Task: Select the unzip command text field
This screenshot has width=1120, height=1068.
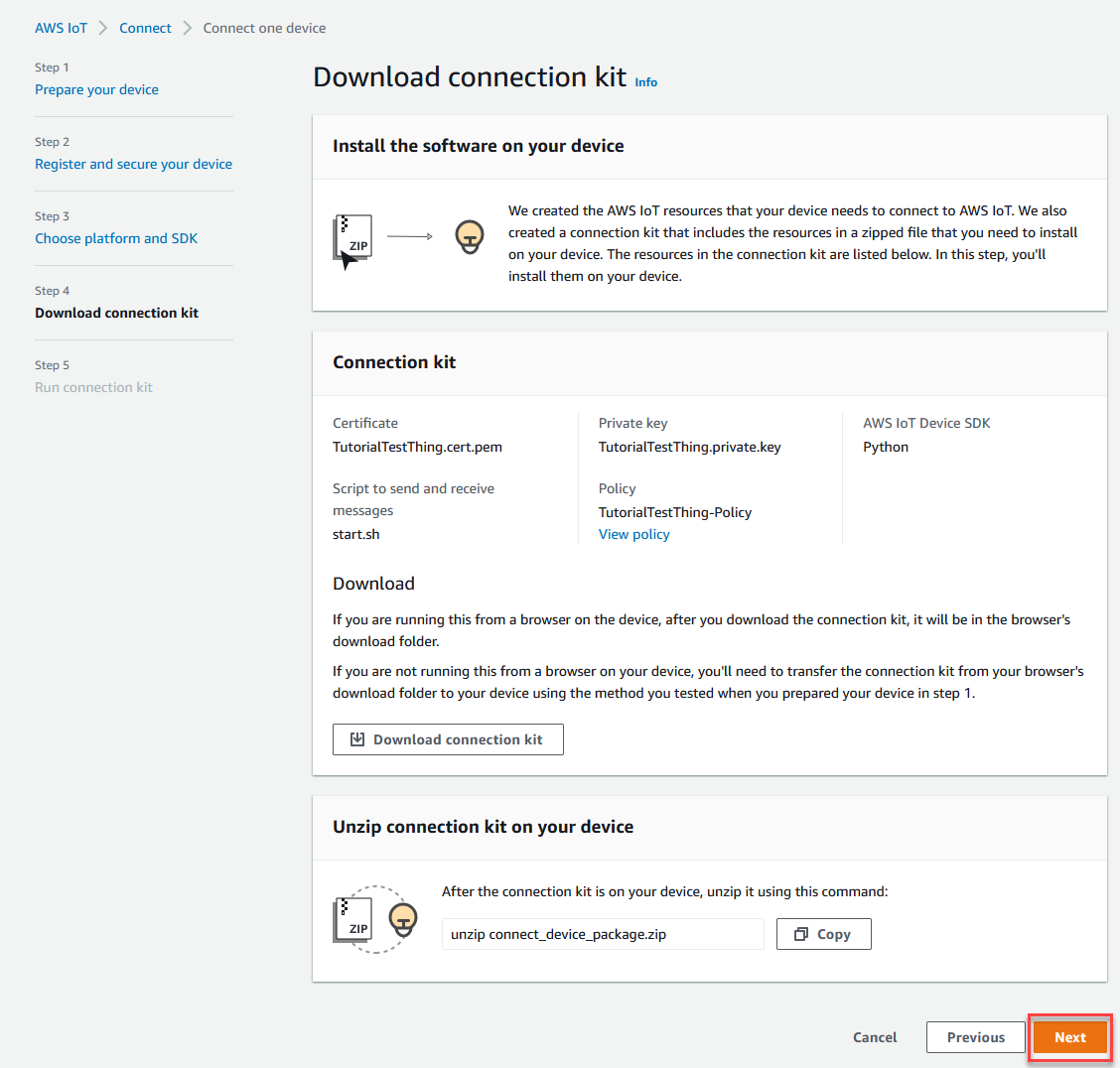Action: 603,933
